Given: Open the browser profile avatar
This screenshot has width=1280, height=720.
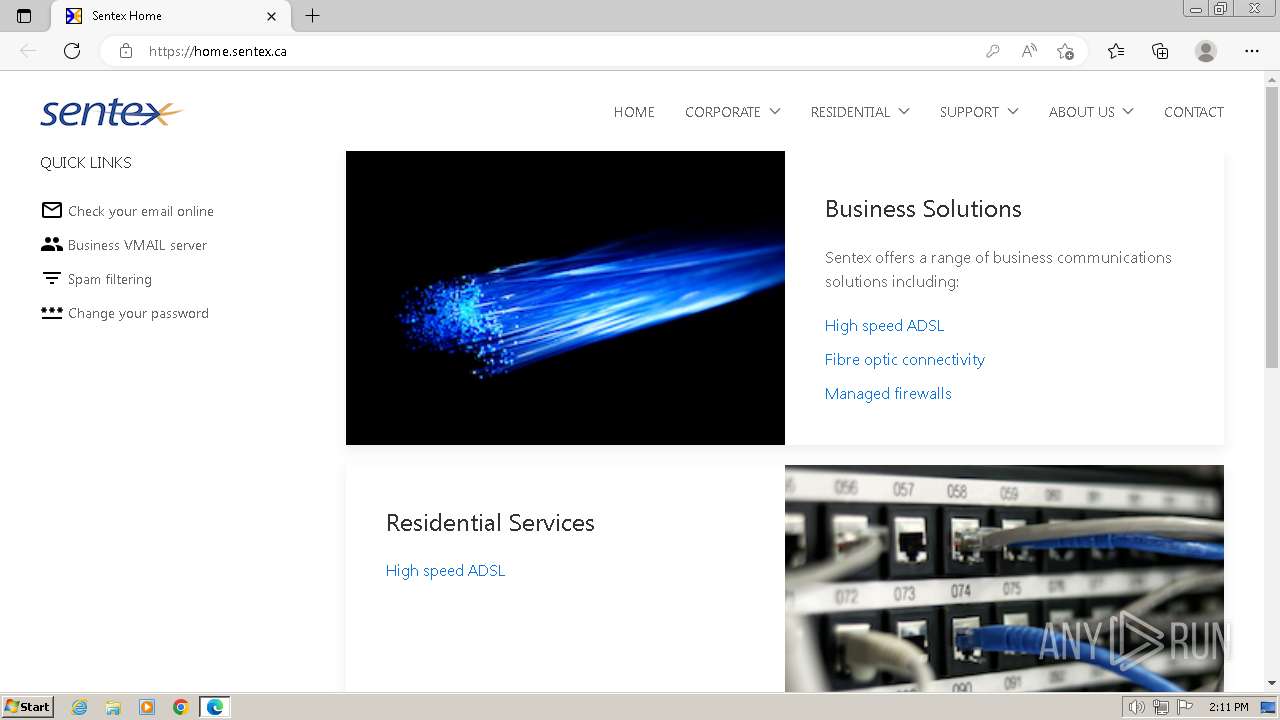Looking at the screenshot, I should [1206, 51].
